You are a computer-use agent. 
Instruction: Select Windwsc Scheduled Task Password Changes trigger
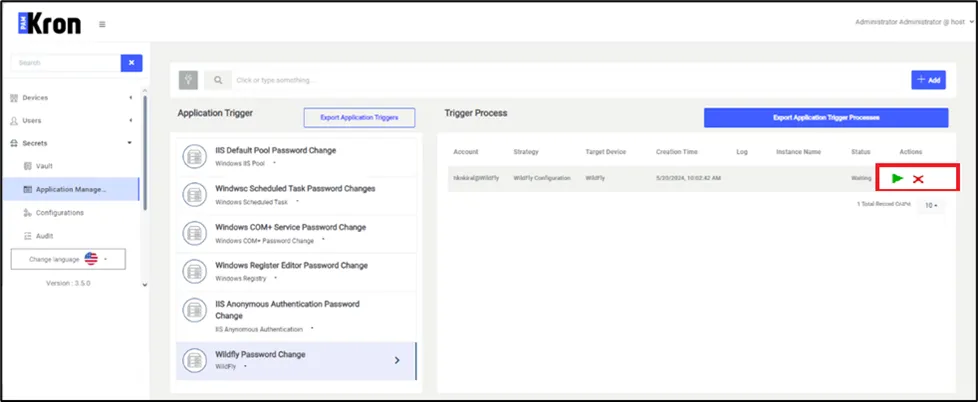[x=296, y=195]
